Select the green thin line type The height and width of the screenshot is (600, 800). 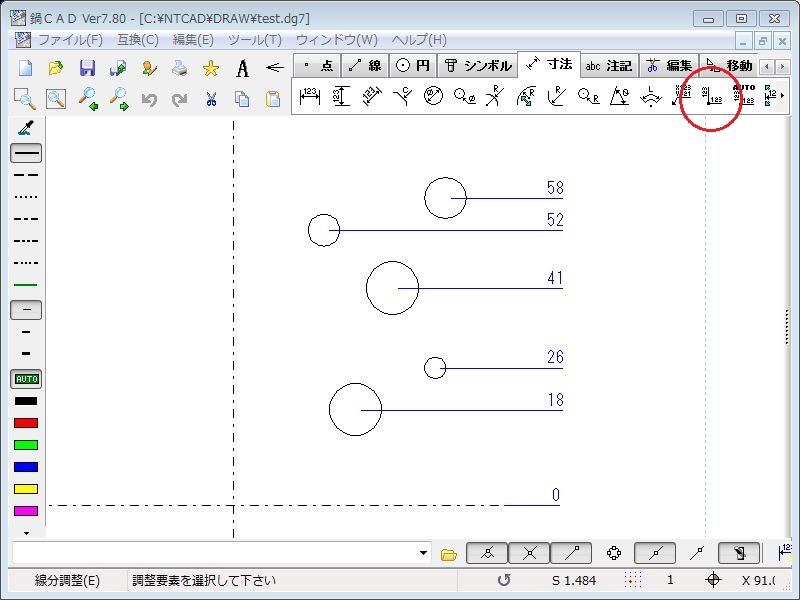[x=26, y=285]
